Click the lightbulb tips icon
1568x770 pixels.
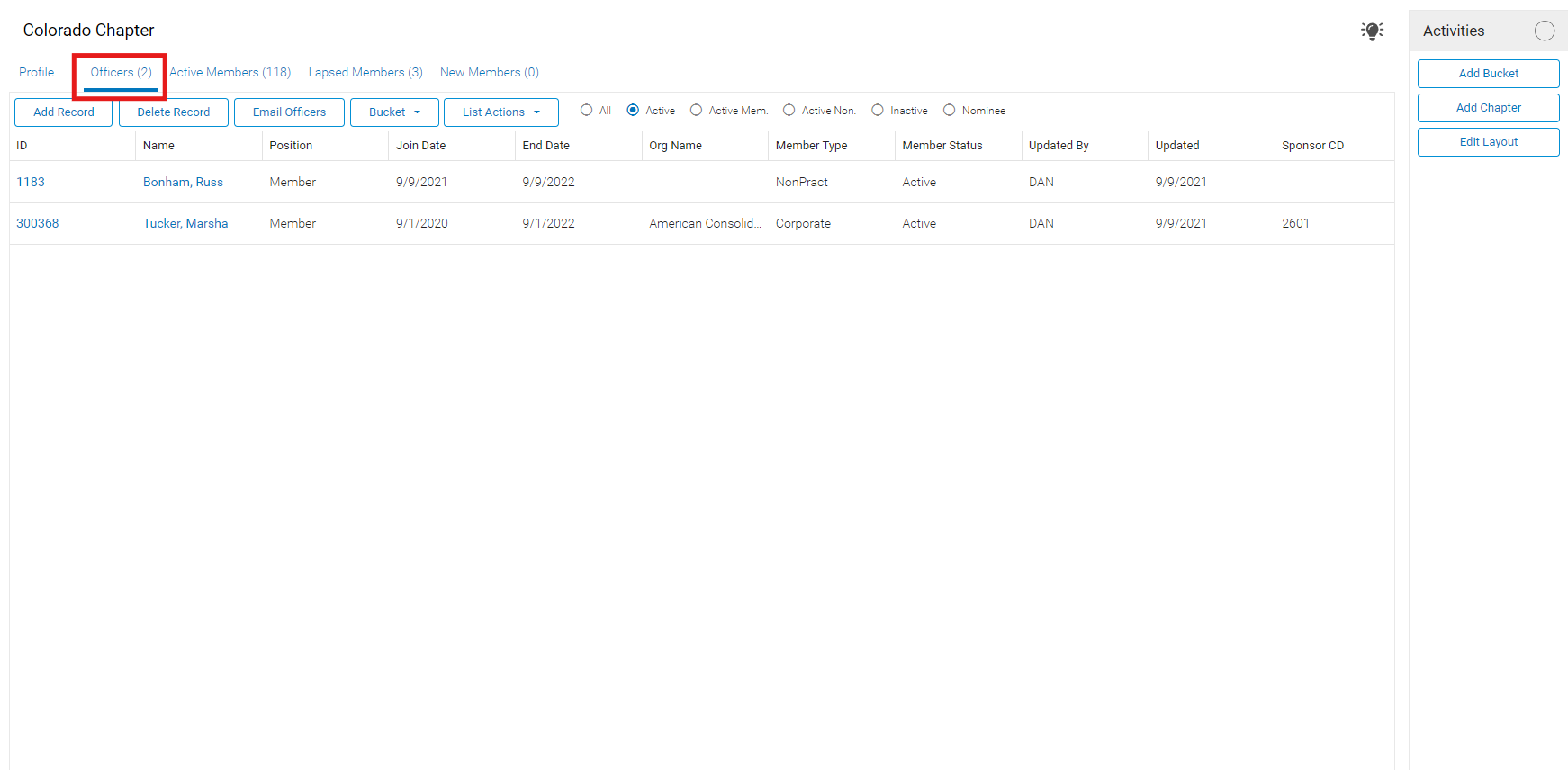(x=1372, y=31)
